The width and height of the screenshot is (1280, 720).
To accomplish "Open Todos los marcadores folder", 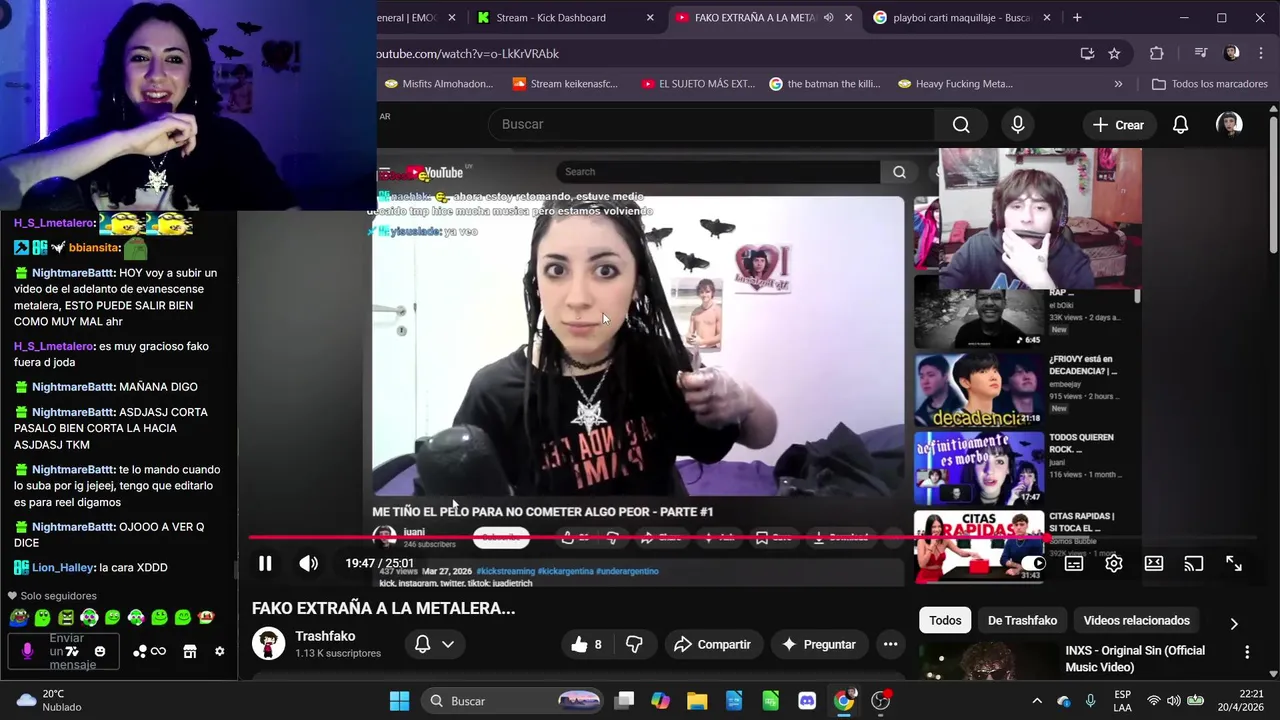I will point(1210,84).
